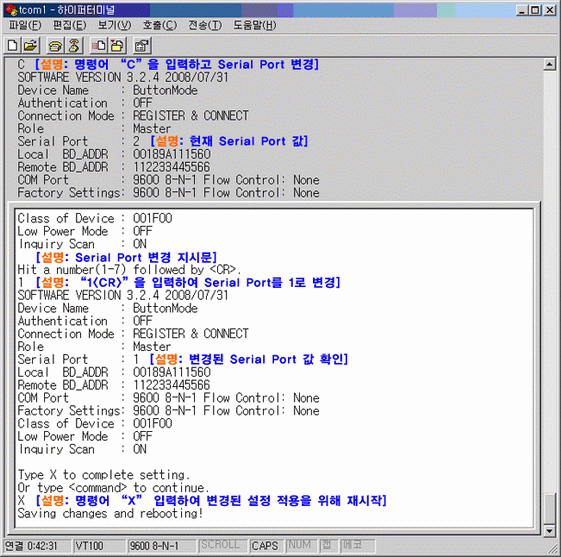The width and height of the screenshot is (561, 557).
Task: Maximize the tcom1 window
Action: point(535,10)
